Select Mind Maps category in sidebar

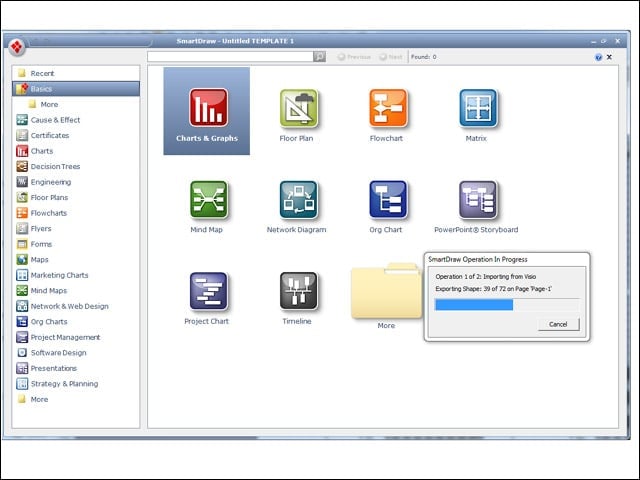42,291
